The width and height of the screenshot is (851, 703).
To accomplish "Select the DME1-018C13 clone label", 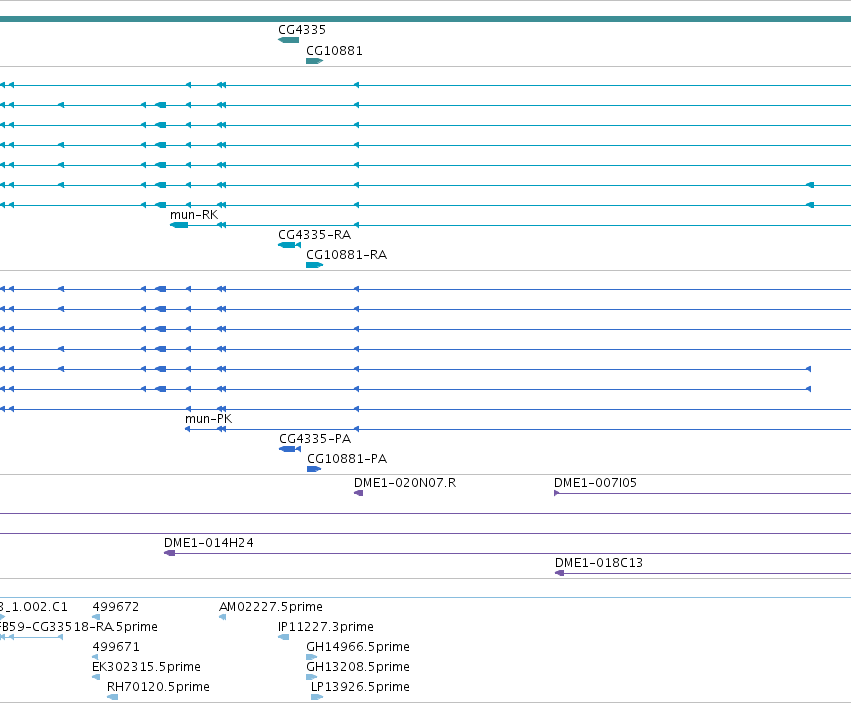I will pos(599,563).
